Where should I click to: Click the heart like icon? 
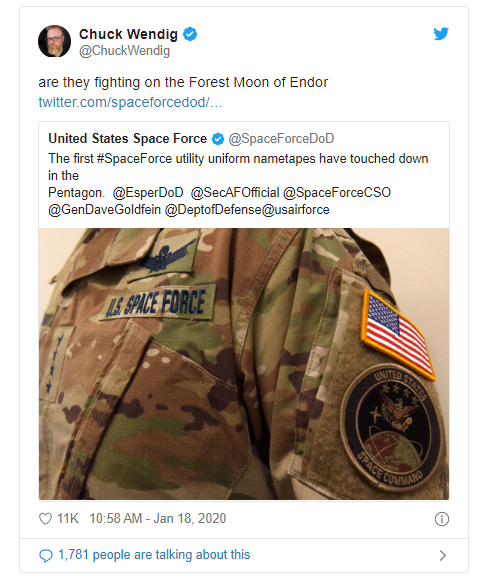(x=45, y=519)
